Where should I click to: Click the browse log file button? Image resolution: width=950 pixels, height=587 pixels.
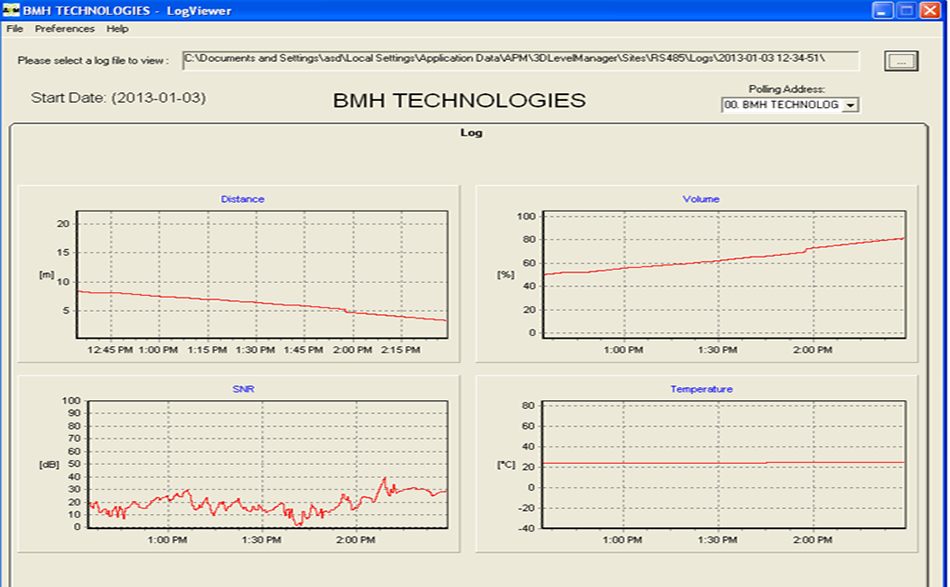[901, 61]
